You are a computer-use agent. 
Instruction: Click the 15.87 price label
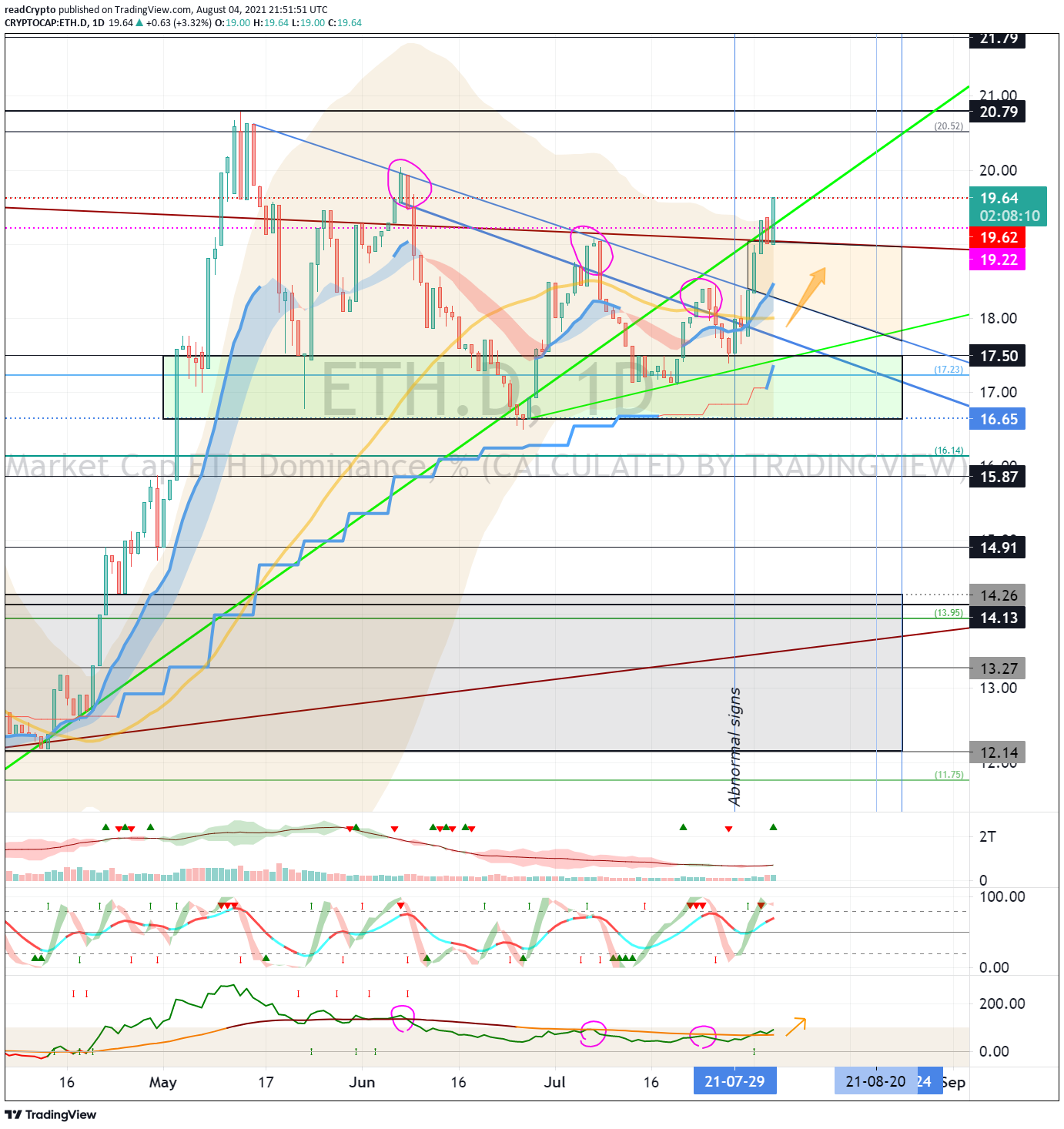[999, 477]
